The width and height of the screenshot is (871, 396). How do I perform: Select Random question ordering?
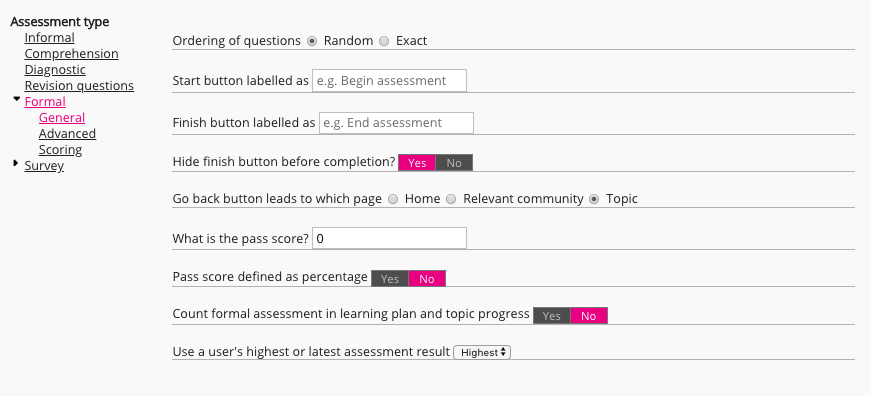coord(312,41)
